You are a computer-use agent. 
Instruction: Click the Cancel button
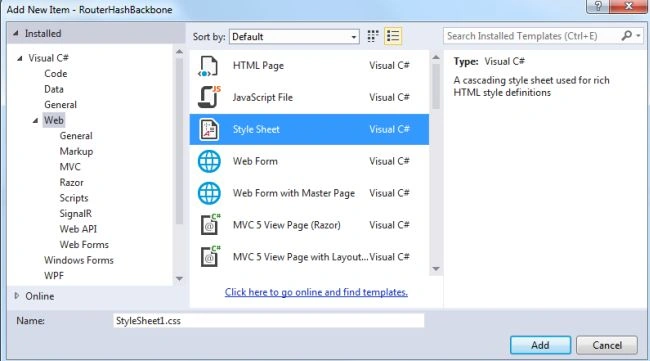coord(607,345)
